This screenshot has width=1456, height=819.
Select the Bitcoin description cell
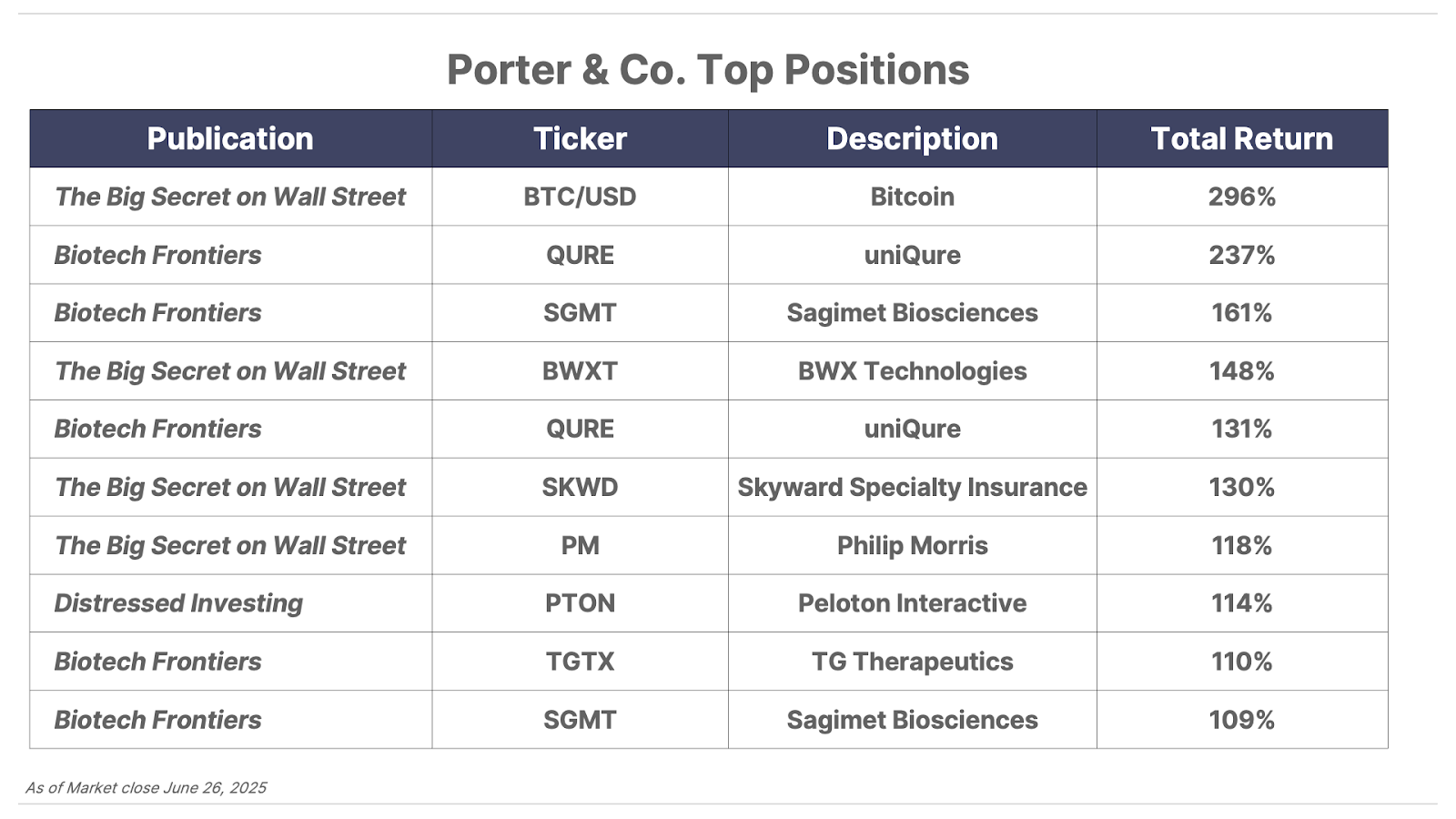click(912, 197)
